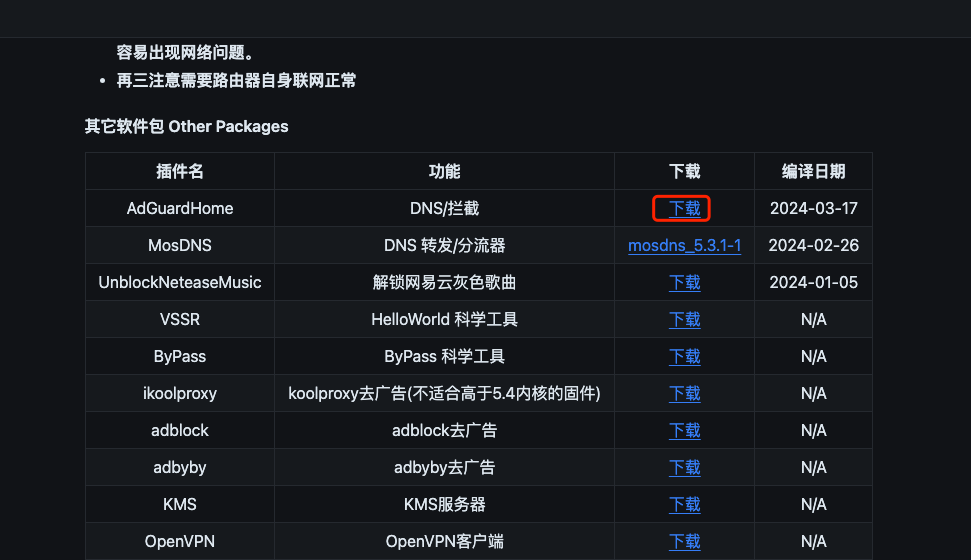Open the OpenVPN 下载 link
Screen dimensions: 971x560
pyautogui.click(x=684, y=541)
